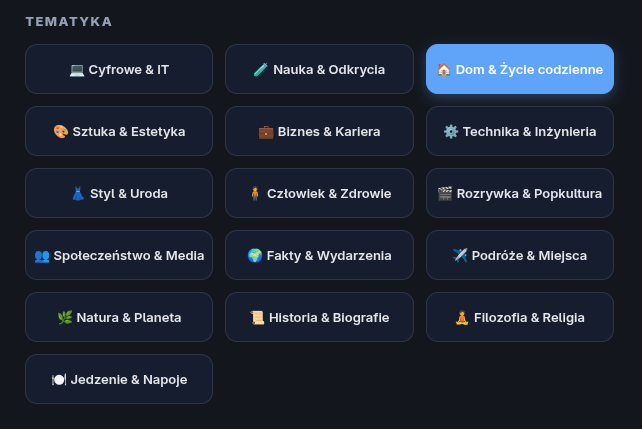Image resolution: width=642 pixels, height=429 pixels.
Task: Choose Podróże & Miejsca category
Action: click(520, 255)
